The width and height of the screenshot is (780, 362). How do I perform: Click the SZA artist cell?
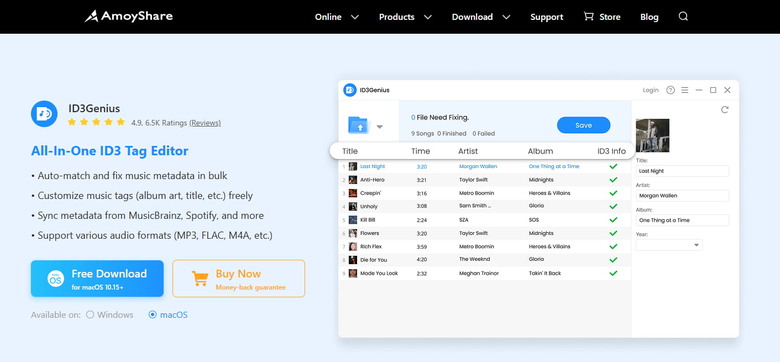[464, 220]
